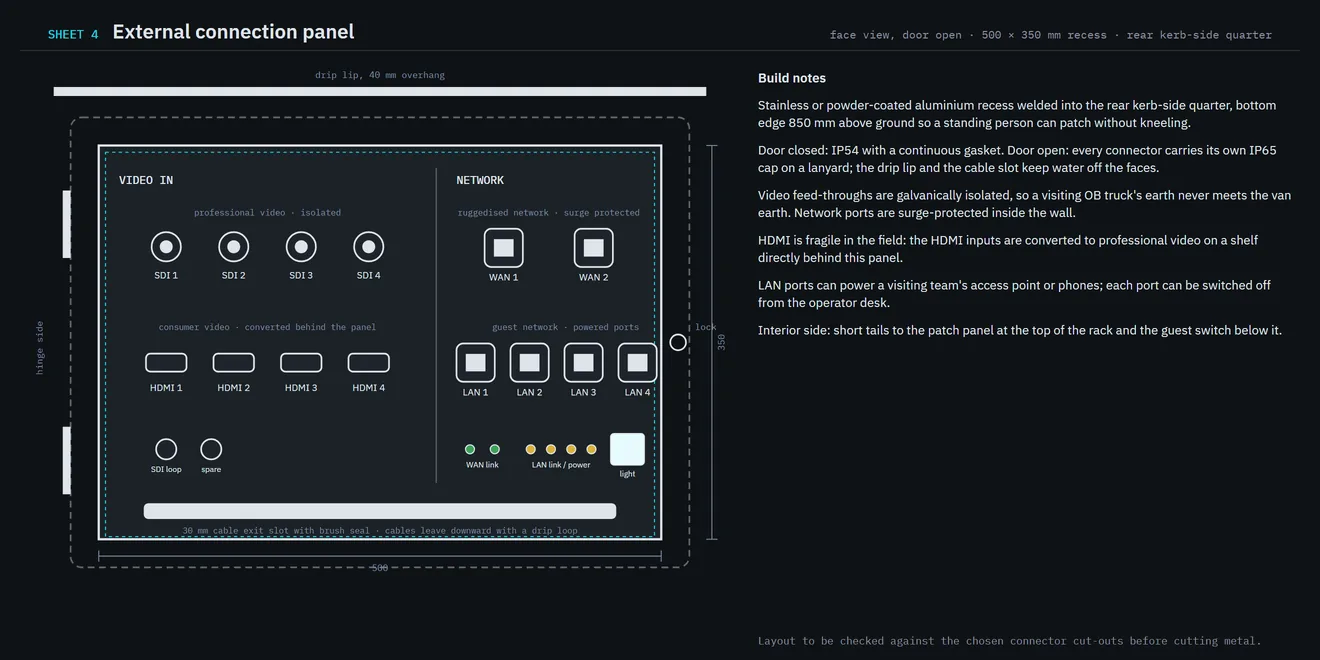The width and height of the screenshot is (1320, 660).
Task: Click the LAN 1 port symbol
Action: tap(476, 363)
